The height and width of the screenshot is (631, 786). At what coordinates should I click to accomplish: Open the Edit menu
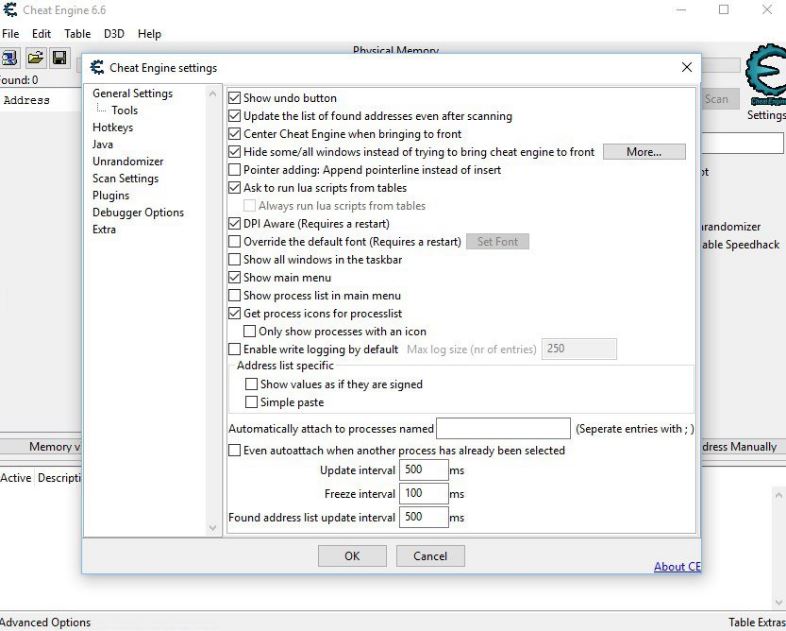click(x=41, y=34)
